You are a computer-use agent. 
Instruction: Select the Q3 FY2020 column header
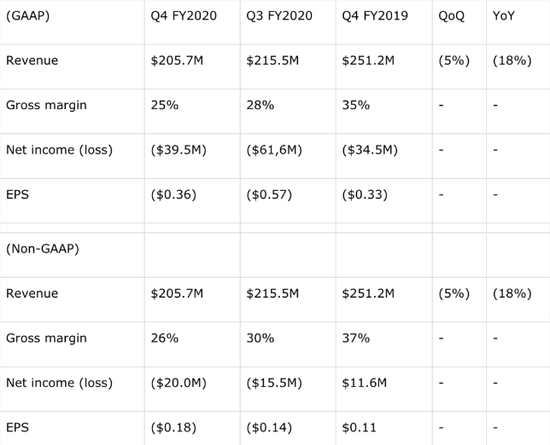(279, 16)
